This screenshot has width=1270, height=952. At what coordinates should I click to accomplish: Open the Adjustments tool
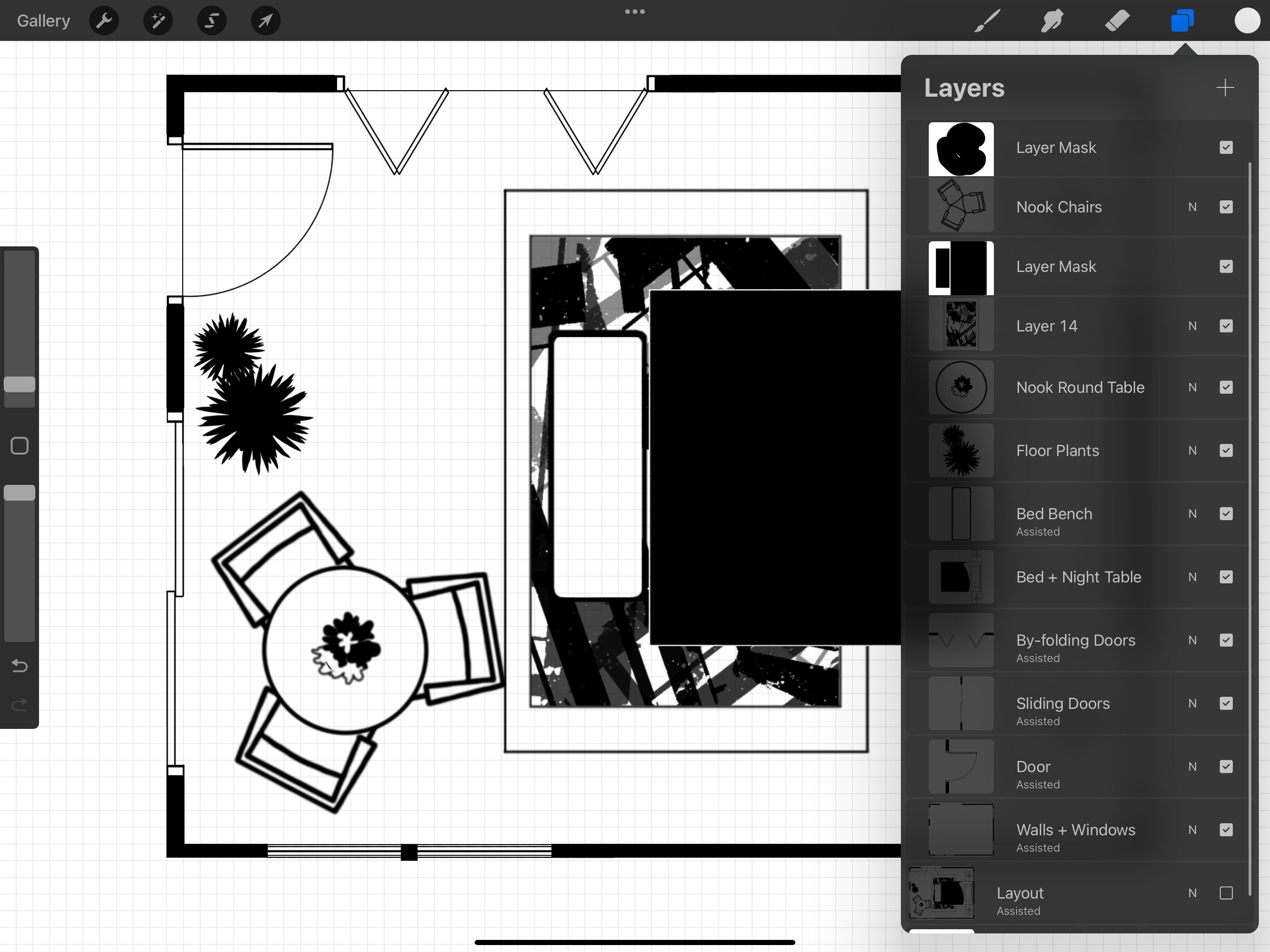pos(157,20)
